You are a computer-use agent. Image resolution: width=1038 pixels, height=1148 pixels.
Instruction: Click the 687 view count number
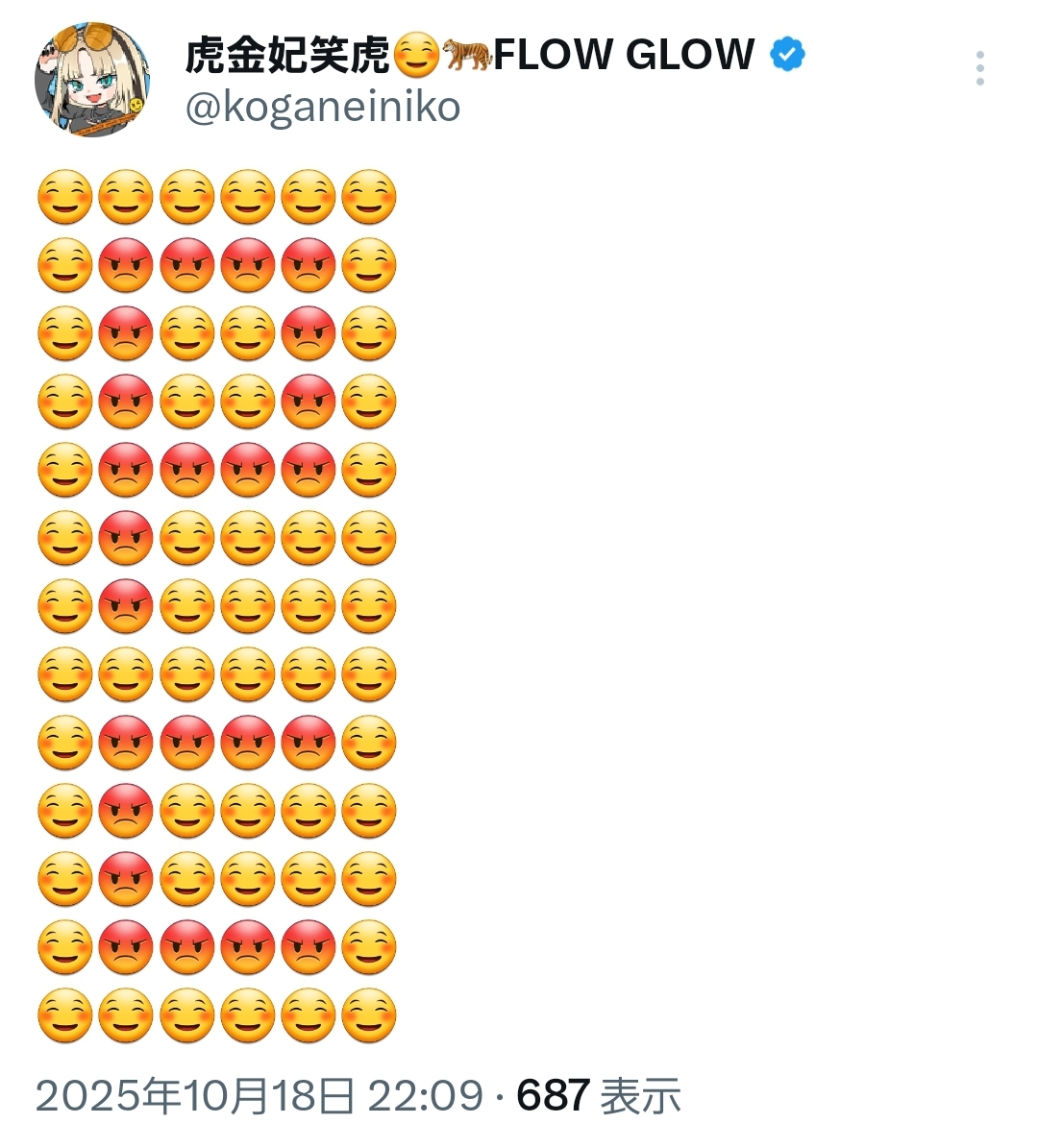(x=554, y=1095)
